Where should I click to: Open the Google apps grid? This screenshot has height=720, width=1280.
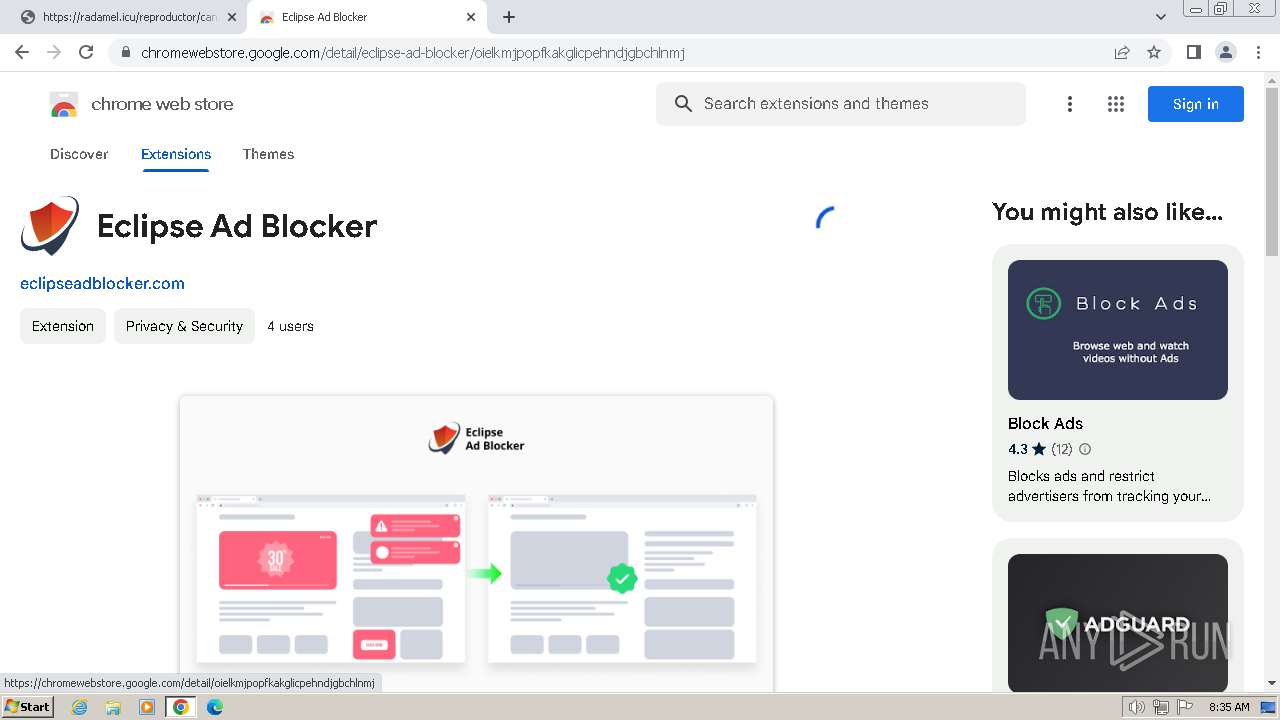pos(1116,104)
